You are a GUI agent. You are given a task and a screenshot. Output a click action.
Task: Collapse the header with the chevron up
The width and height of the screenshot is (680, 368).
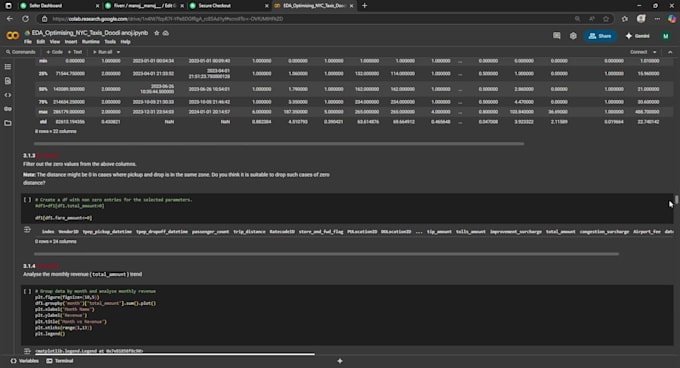[x=670, y=52]
